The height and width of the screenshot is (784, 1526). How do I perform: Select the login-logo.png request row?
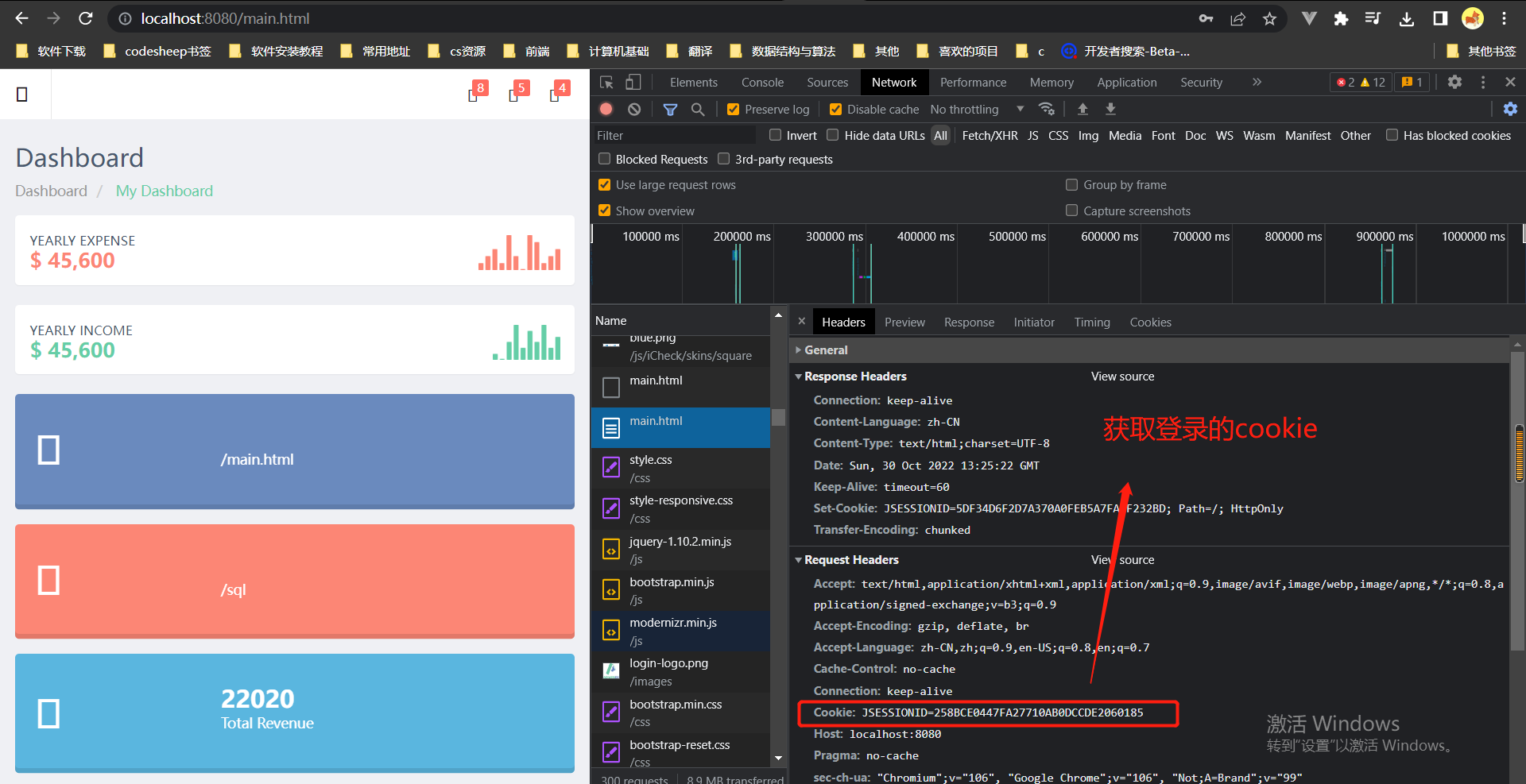pos(680,672)
